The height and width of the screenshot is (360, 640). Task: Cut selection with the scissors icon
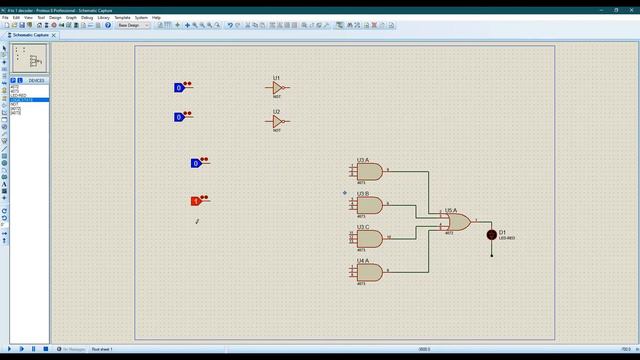point(247,25)
